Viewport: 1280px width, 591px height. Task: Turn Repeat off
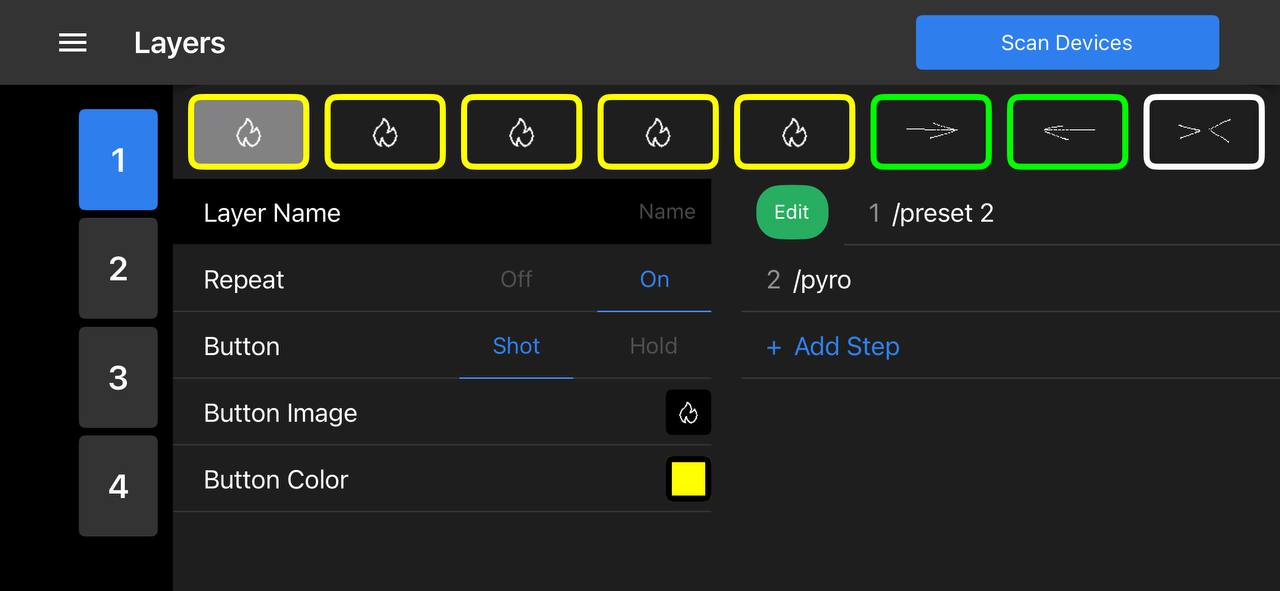coord(516,280)
